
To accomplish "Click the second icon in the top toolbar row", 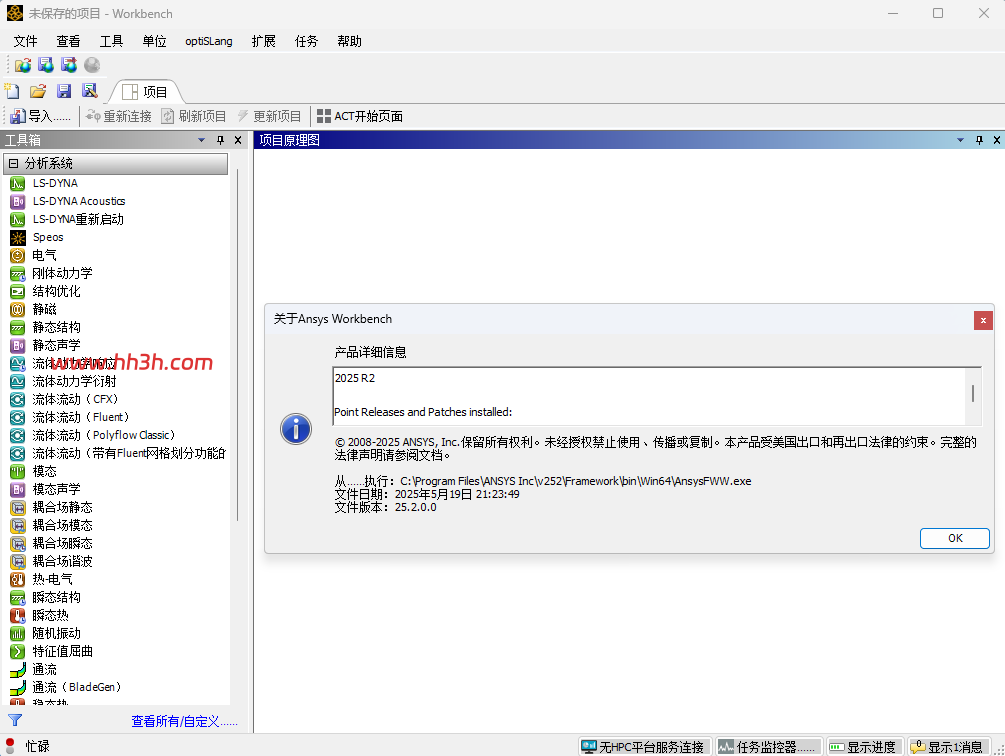I will [x=46, y=65].
